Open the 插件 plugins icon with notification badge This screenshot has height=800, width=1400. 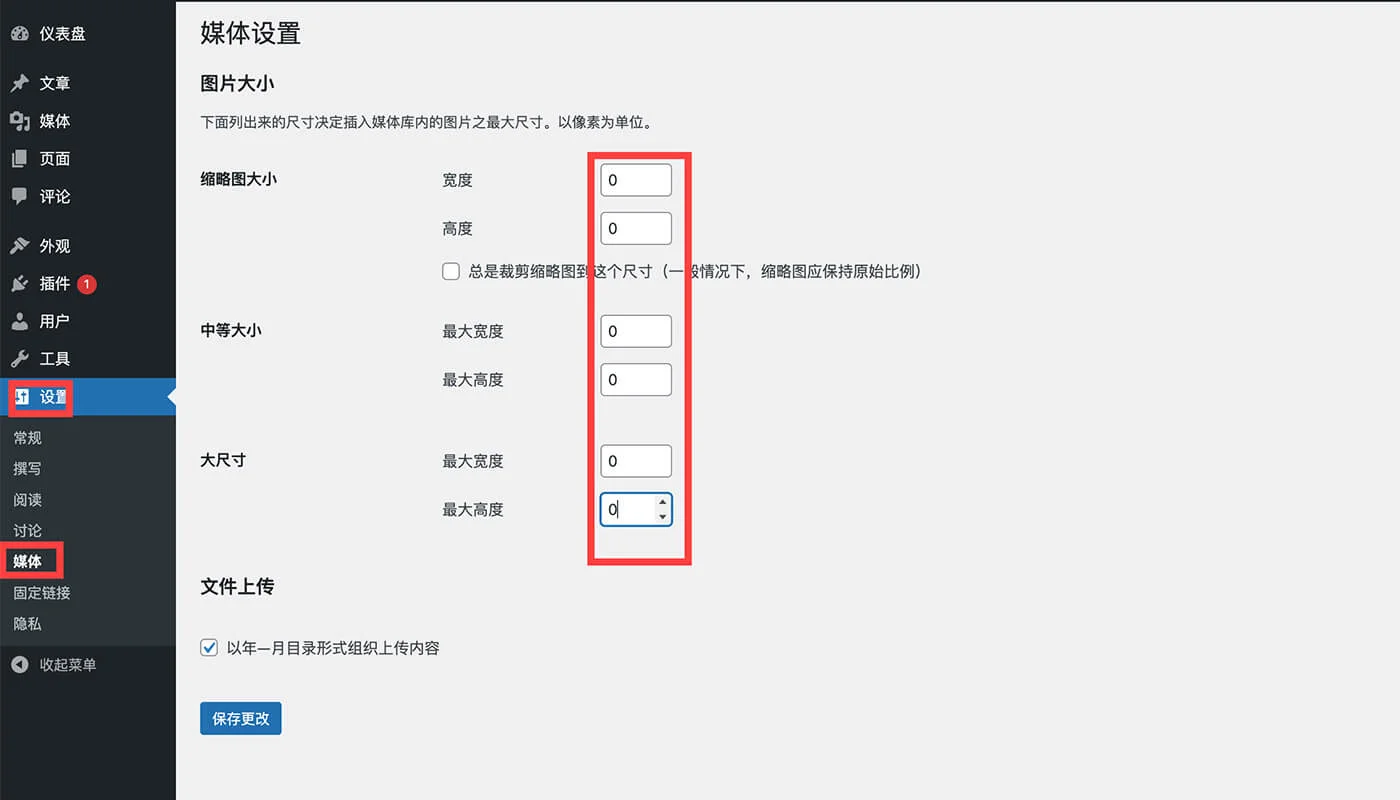22,283
